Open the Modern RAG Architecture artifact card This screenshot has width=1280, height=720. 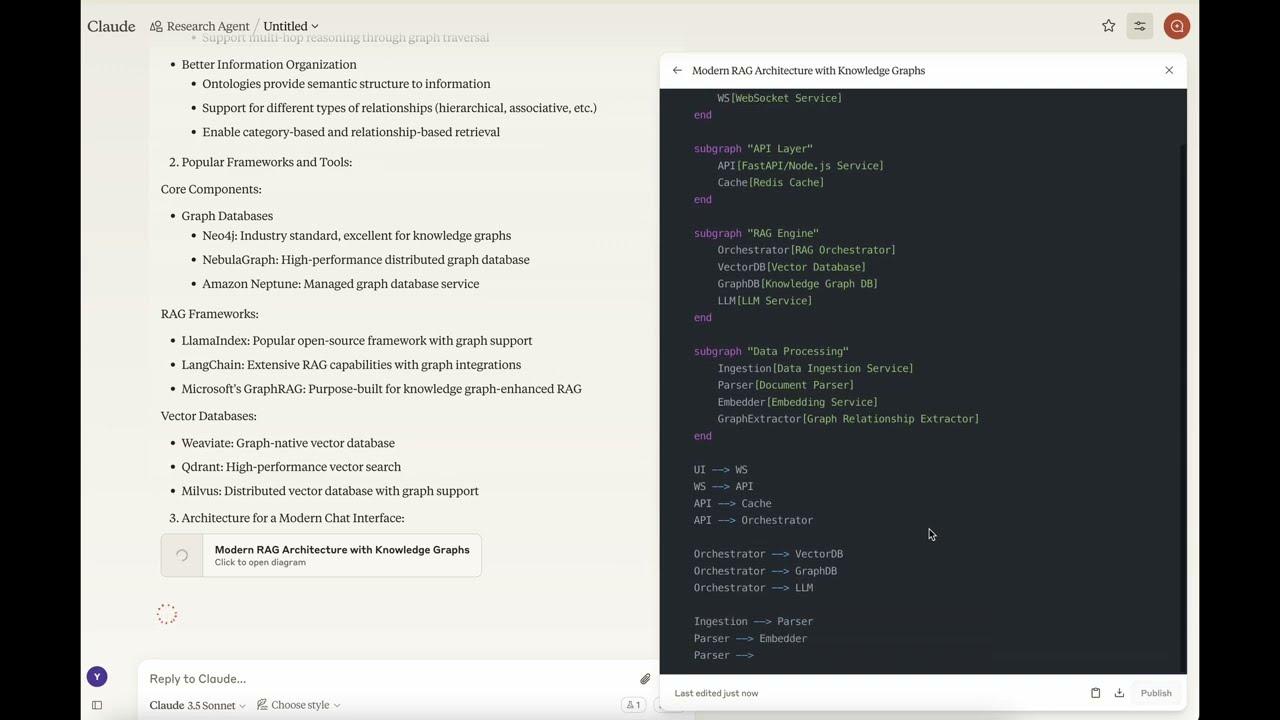(321, 555)
